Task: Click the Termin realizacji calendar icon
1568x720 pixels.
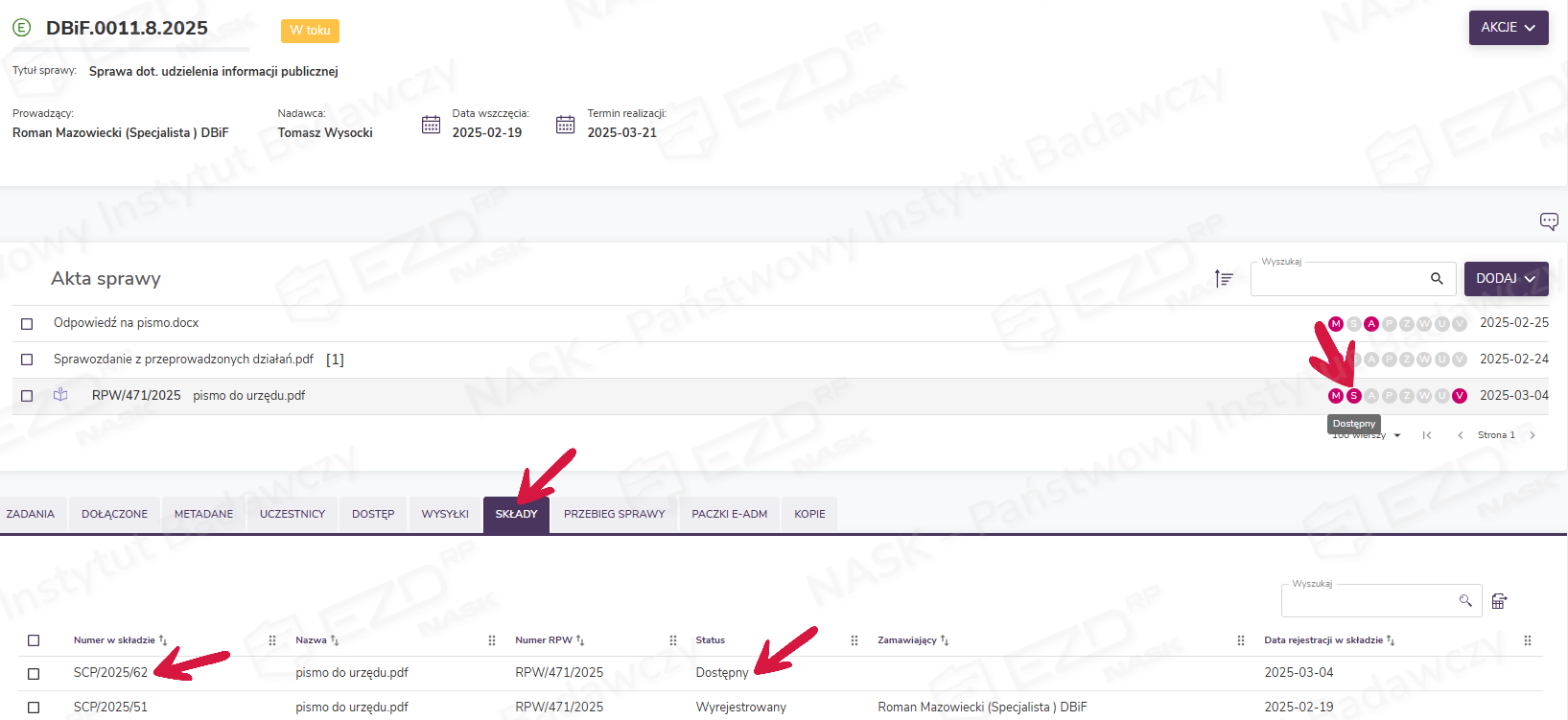Action: coord(565,125)
